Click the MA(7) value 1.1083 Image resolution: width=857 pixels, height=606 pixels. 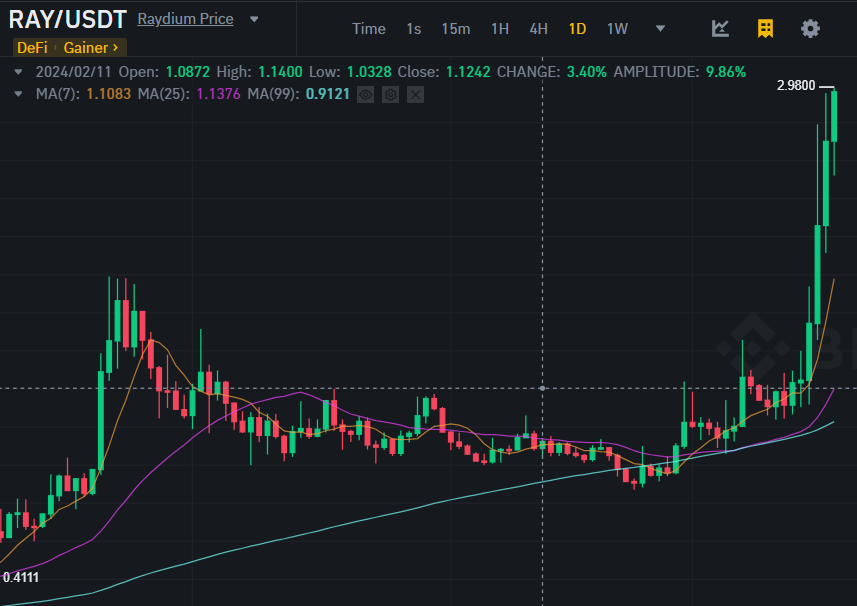[109, 94]
